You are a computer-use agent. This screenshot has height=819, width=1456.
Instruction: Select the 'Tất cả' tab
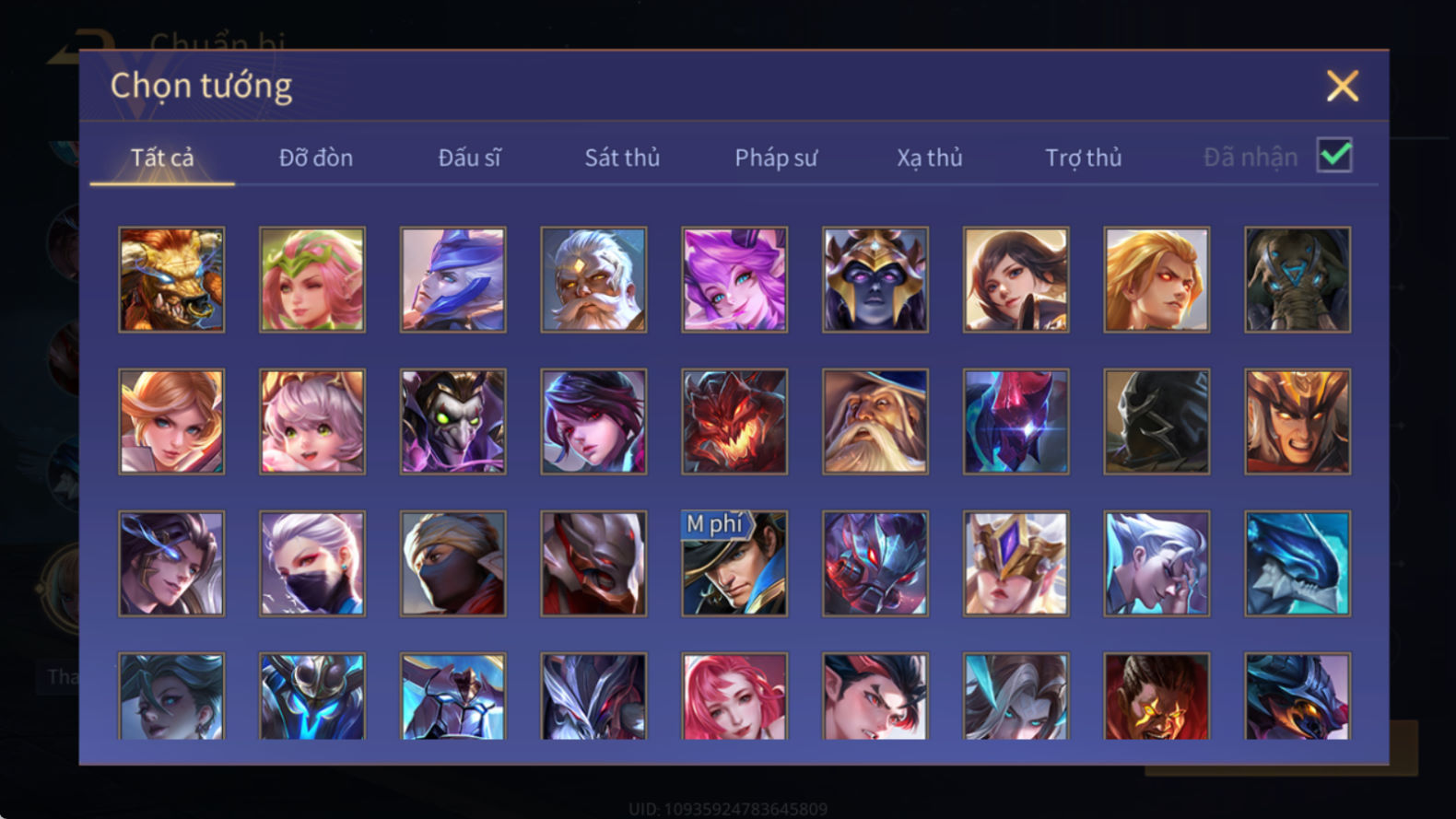(162, 158)
